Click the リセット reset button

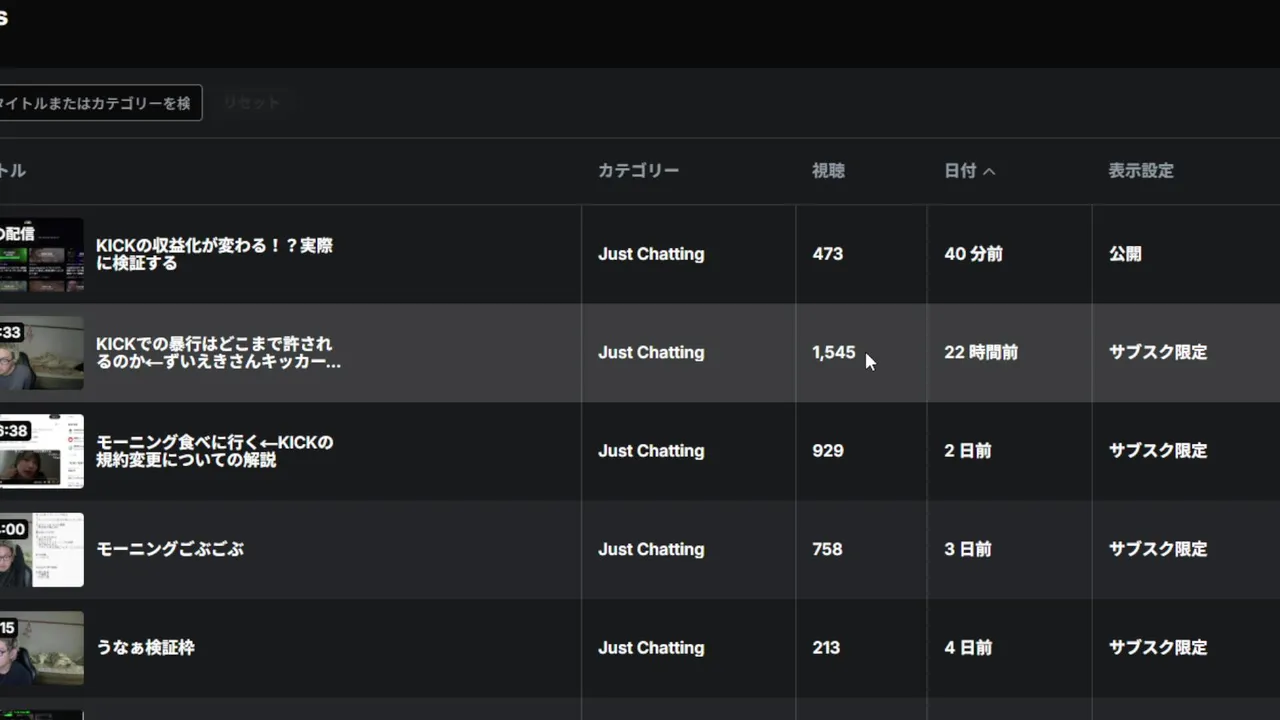click(251, 103)
